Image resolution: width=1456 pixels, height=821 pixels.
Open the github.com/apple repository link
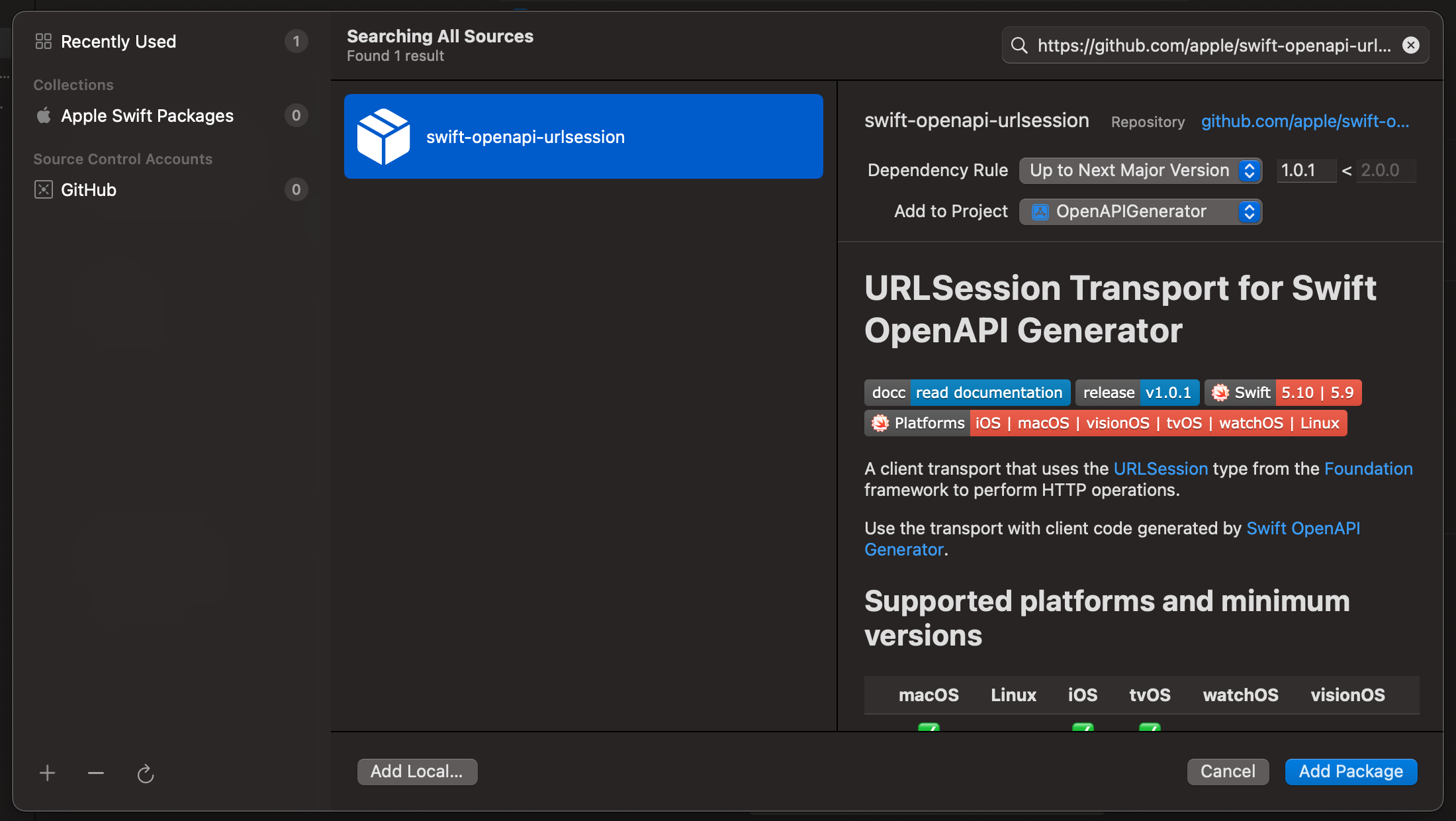pyautogui.click(x=1304, y=121)
